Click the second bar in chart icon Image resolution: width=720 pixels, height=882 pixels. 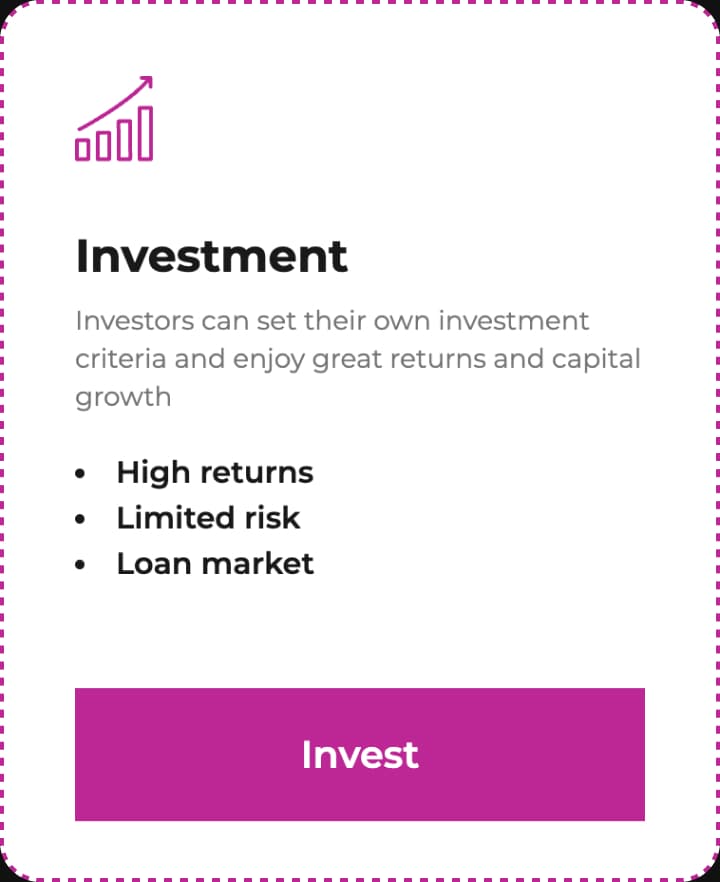tap(103, 146)
